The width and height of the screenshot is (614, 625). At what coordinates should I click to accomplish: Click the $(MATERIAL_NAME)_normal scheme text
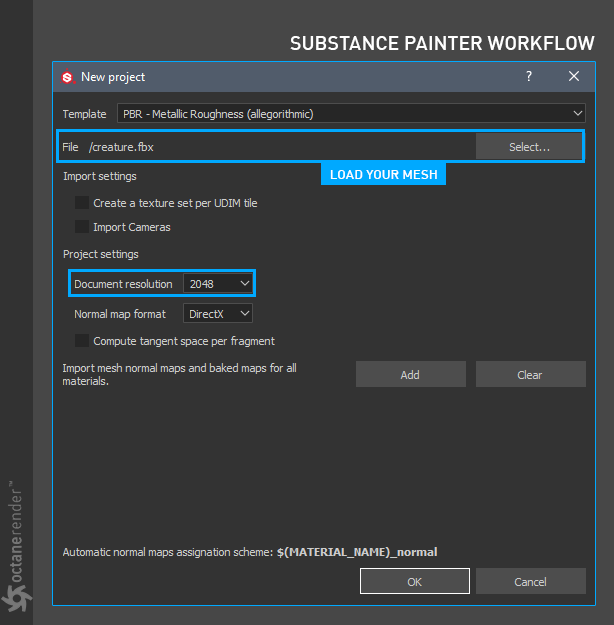point(357,552)
